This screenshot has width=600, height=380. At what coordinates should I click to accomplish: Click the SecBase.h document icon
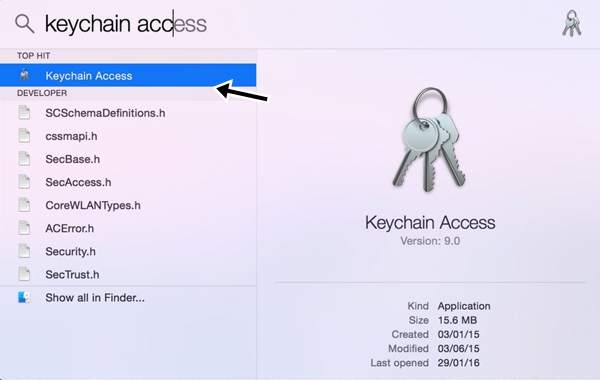pos(24,159)
